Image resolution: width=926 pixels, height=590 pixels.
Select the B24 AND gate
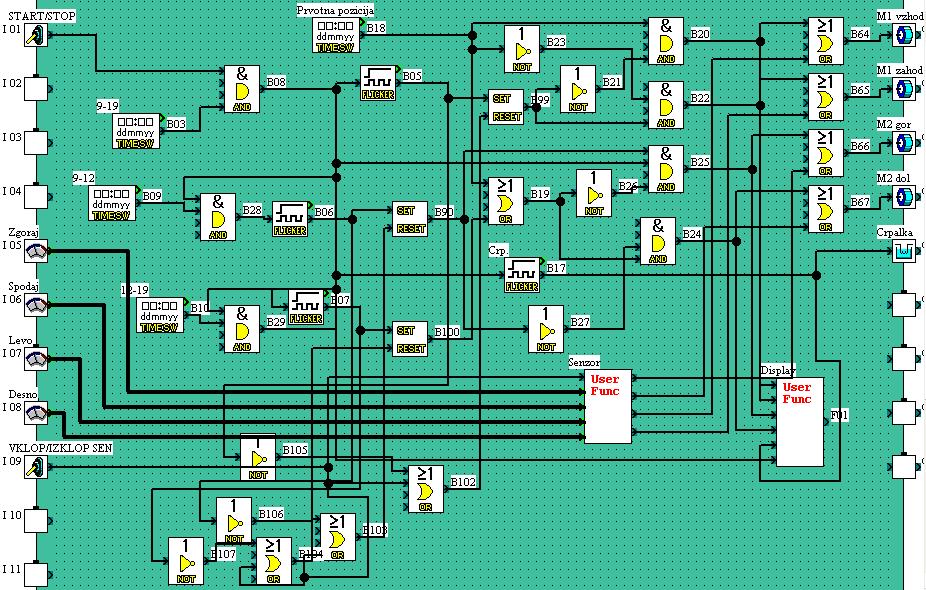(x=658, y=241)
